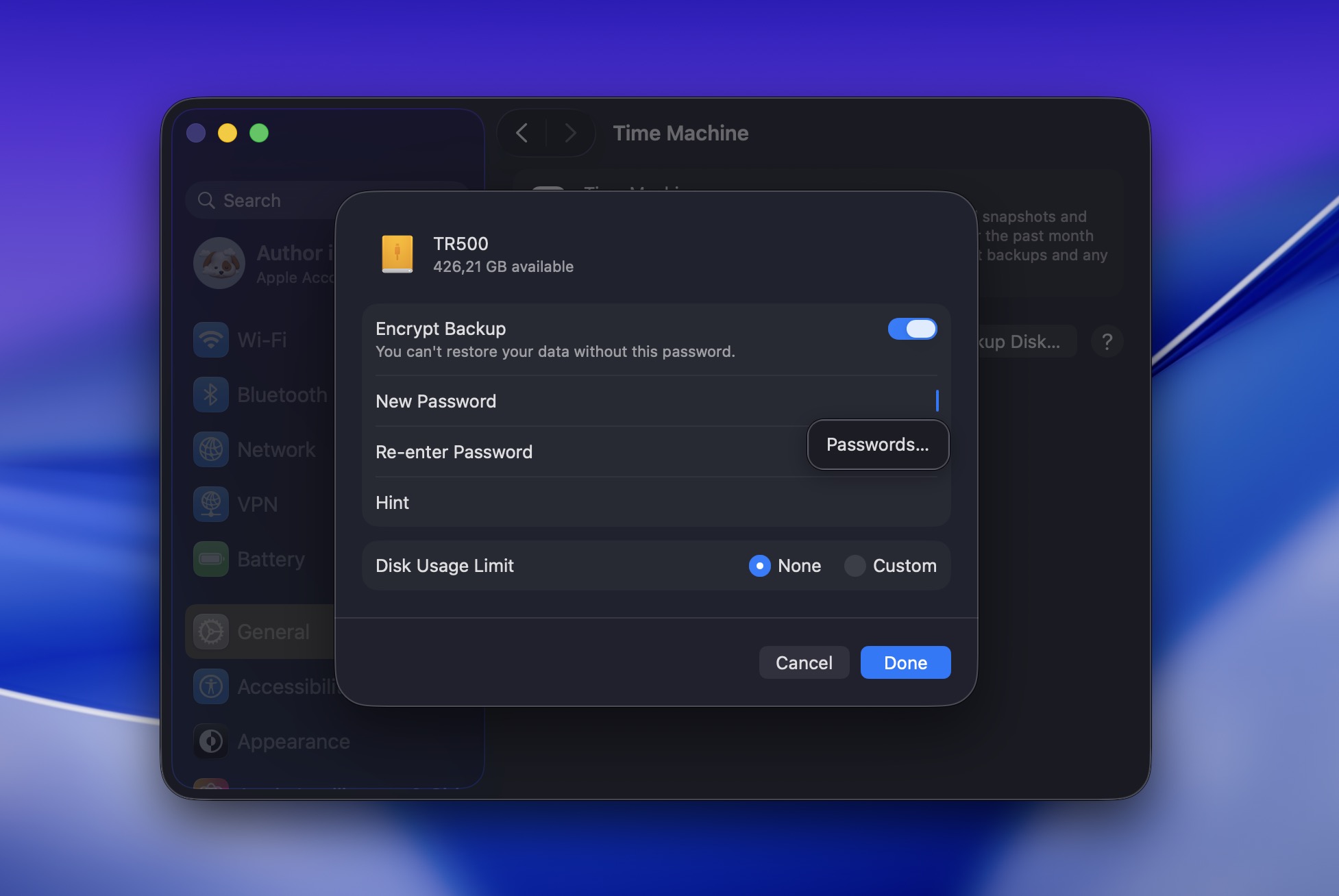
Task: Click the Re-enter Password field
Action: coord(656,452)
